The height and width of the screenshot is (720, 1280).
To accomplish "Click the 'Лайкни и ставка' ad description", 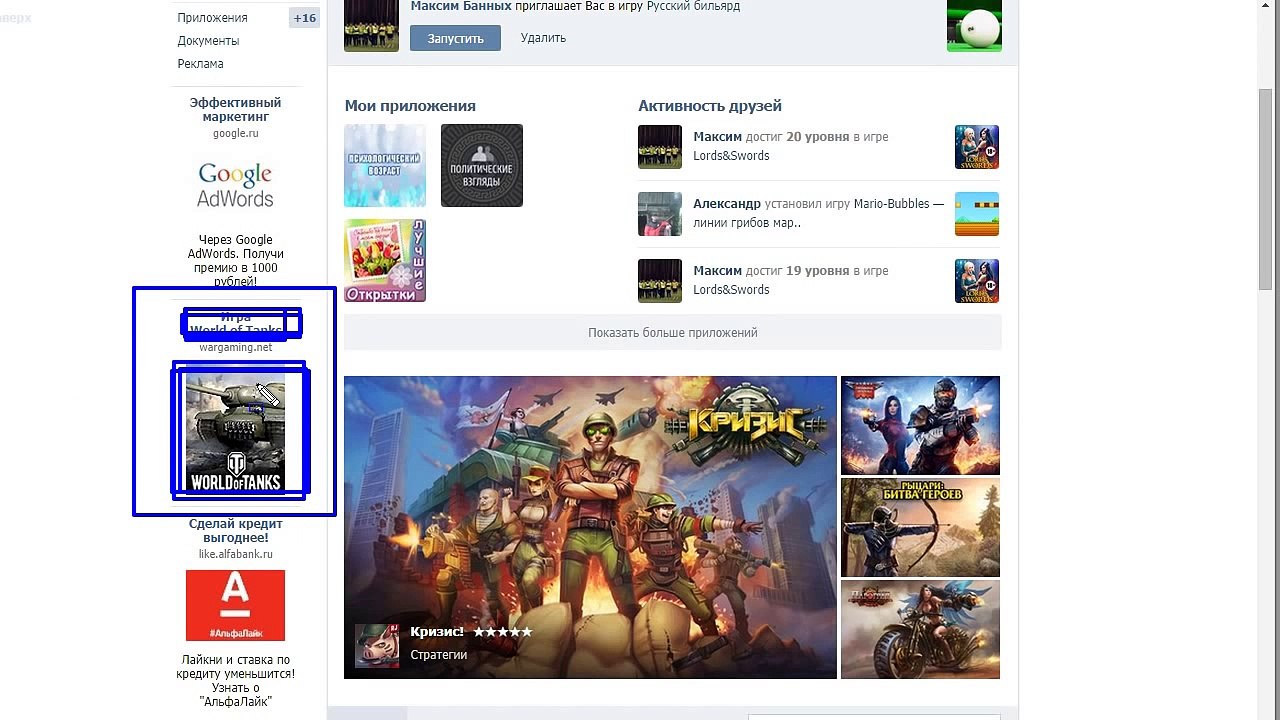I will (x=236, y=681).
